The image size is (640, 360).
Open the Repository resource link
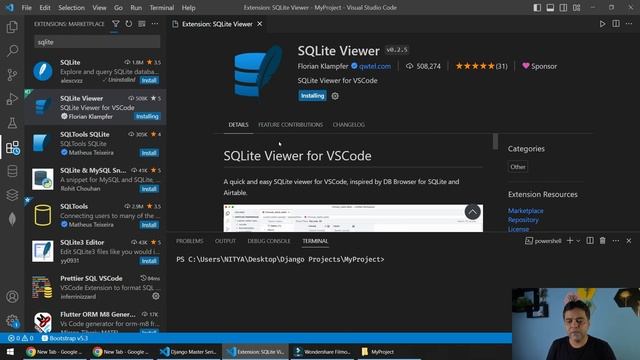point(523,220)
